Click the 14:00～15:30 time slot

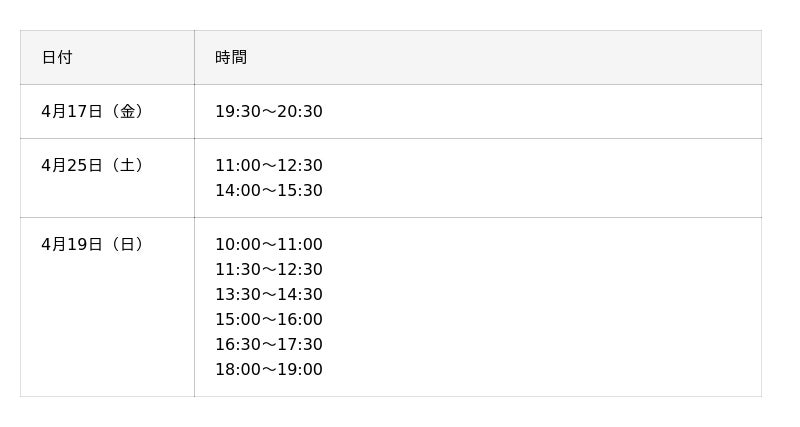coord(268,190)
